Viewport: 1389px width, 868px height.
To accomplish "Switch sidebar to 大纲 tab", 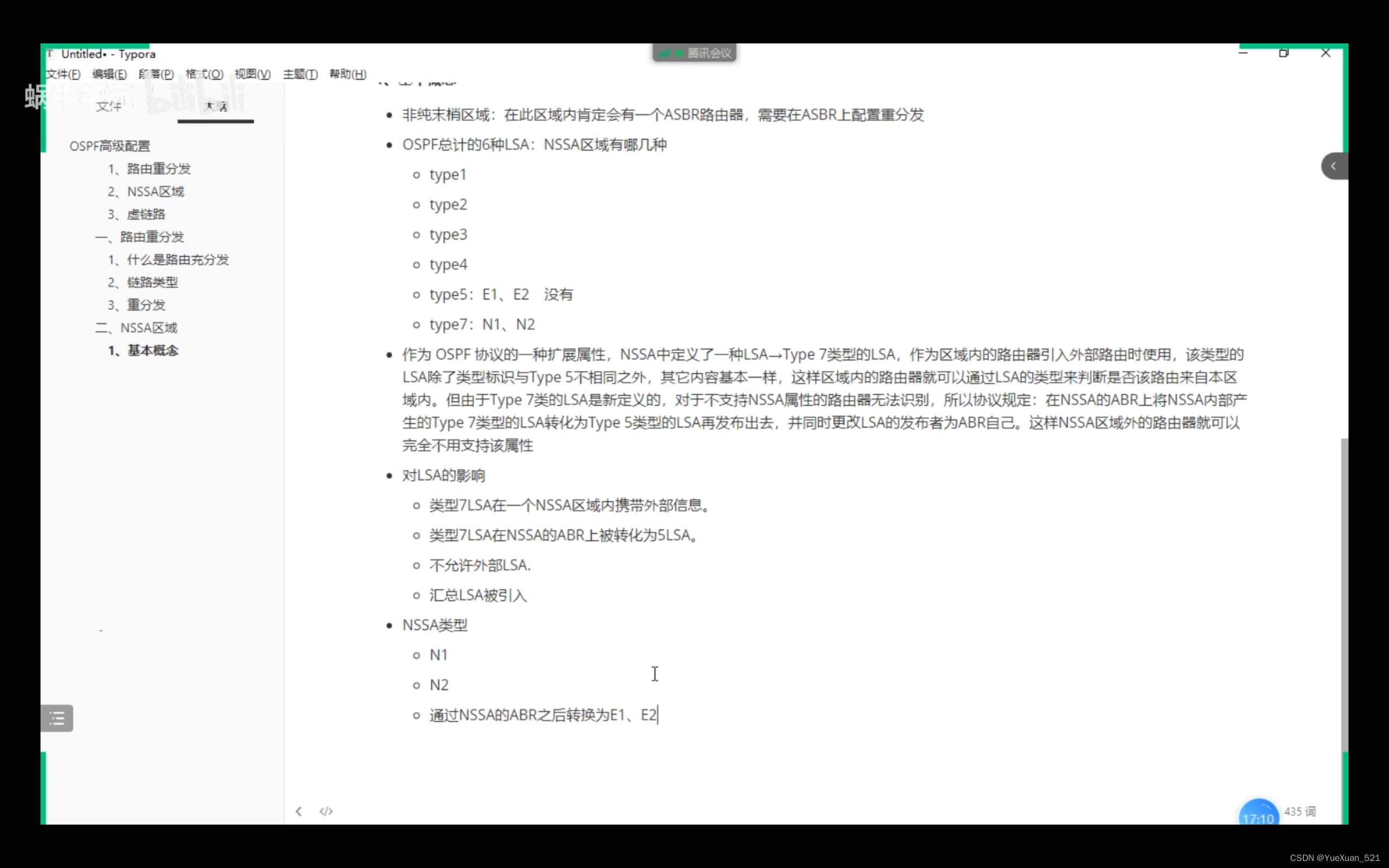I will 216,106.
